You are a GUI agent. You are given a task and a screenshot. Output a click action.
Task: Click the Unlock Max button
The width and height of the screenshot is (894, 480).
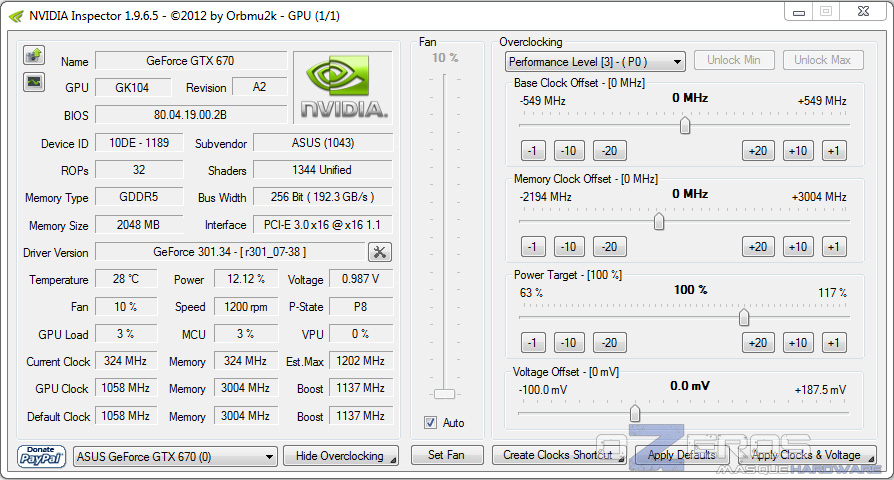[823, 60]
